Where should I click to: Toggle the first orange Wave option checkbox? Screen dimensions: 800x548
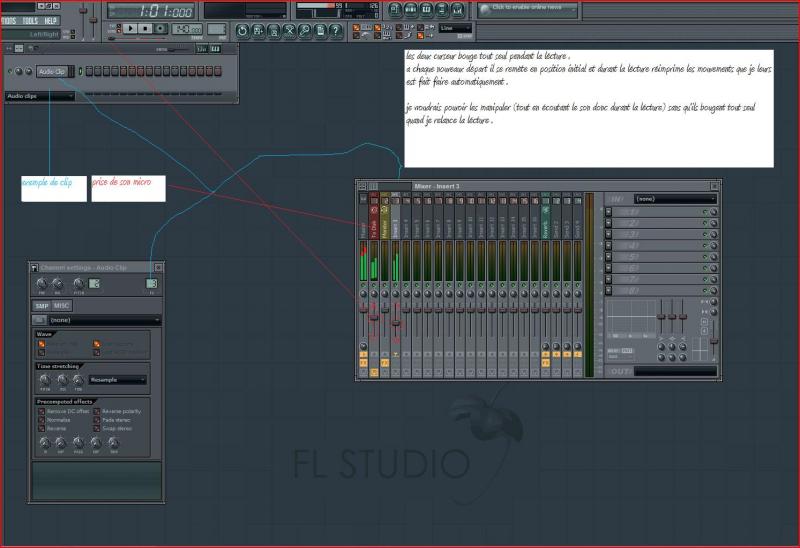coord(41,344)
